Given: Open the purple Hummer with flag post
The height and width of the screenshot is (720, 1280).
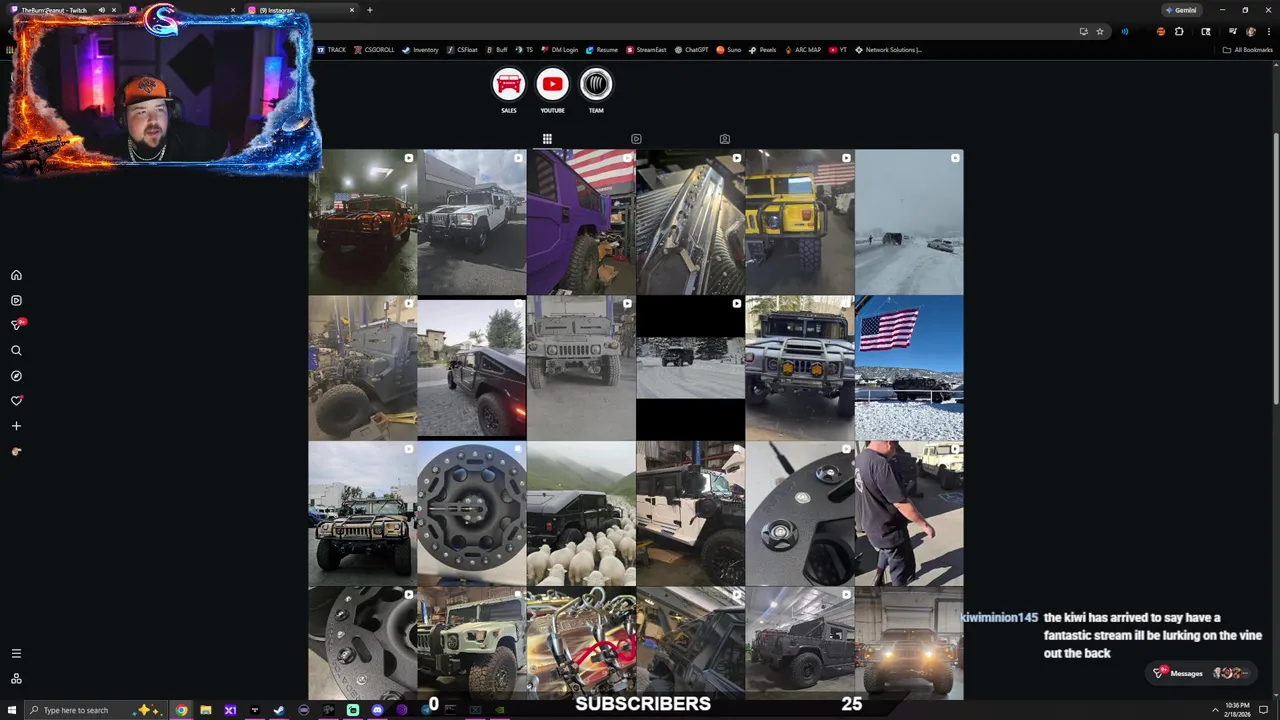Looking at the screenshot, I should (581, 222).
